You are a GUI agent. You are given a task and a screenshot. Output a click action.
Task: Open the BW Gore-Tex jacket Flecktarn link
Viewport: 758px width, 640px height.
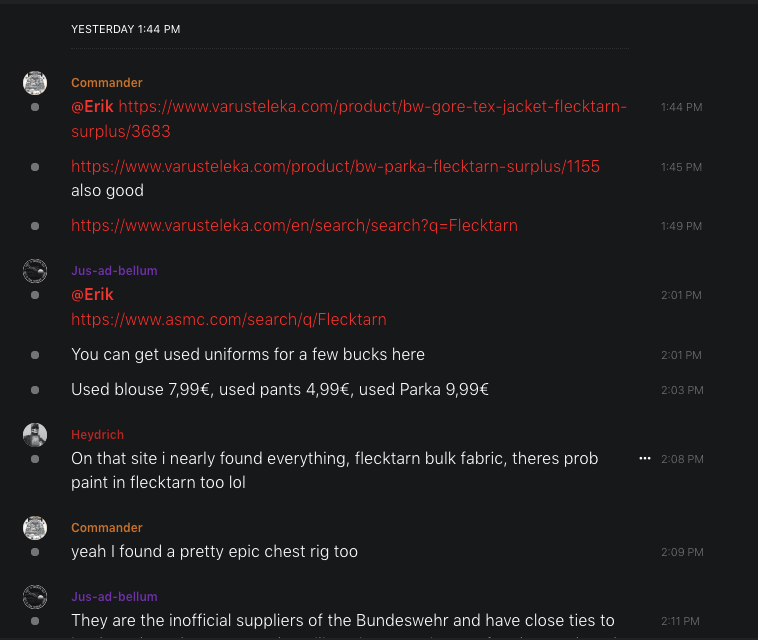click(x=372, y=107)
